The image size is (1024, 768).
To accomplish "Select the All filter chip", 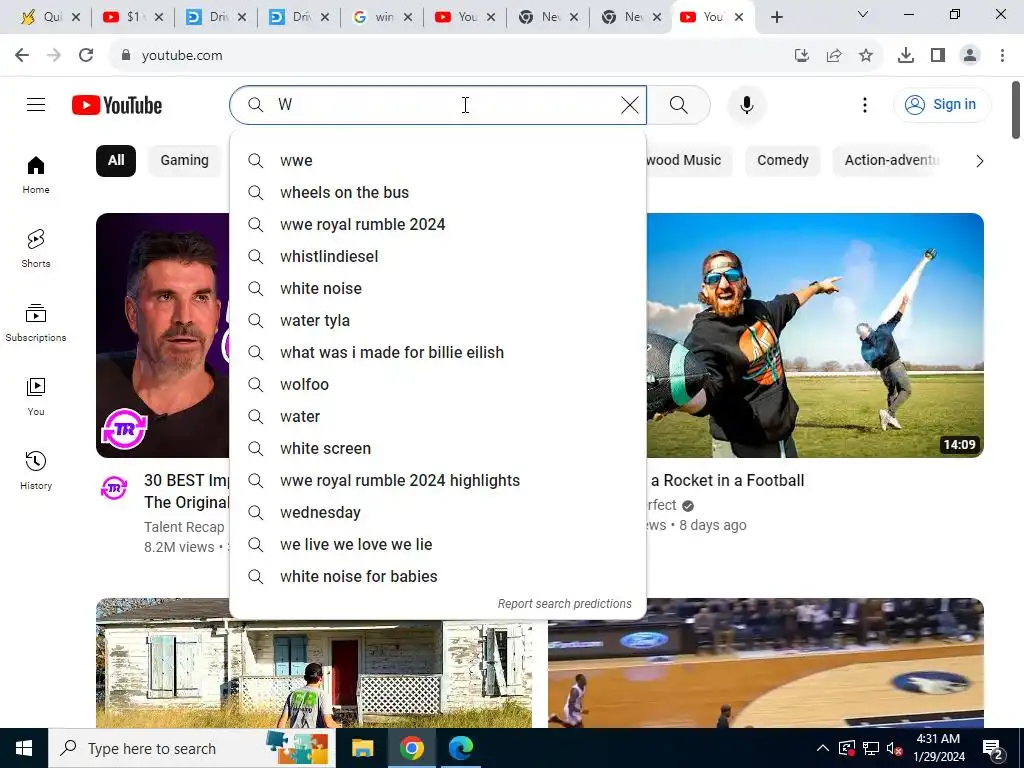I will [x=116, y=161].
